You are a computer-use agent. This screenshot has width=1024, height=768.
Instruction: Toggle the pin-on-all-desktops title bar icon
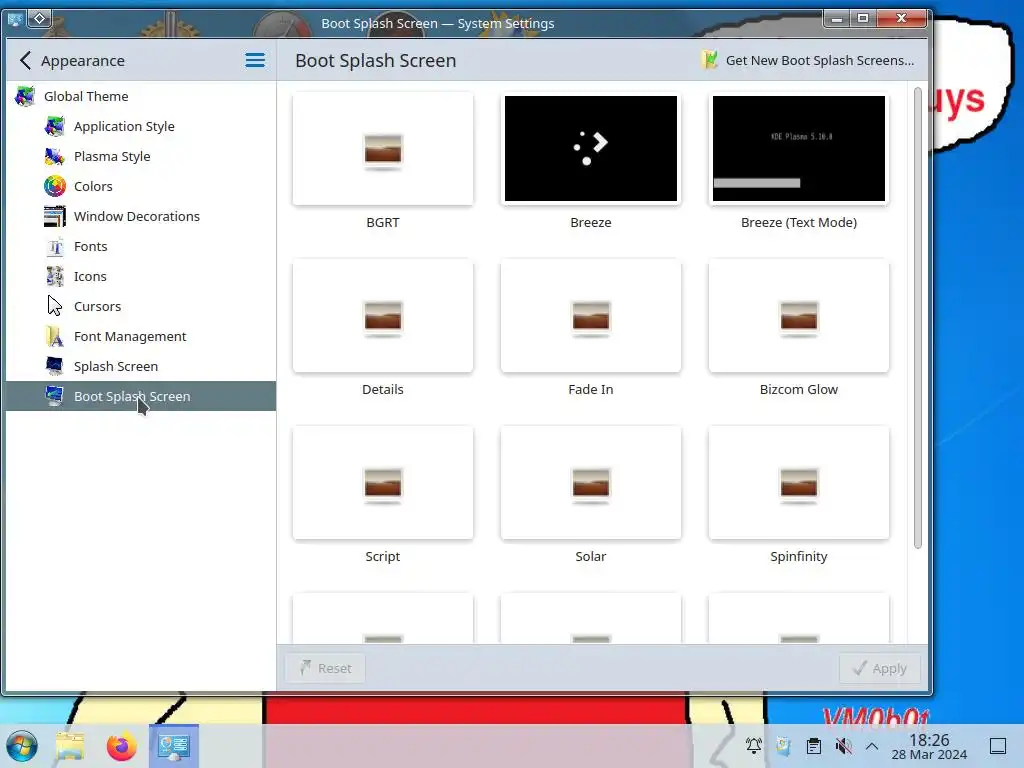(39, 19)
